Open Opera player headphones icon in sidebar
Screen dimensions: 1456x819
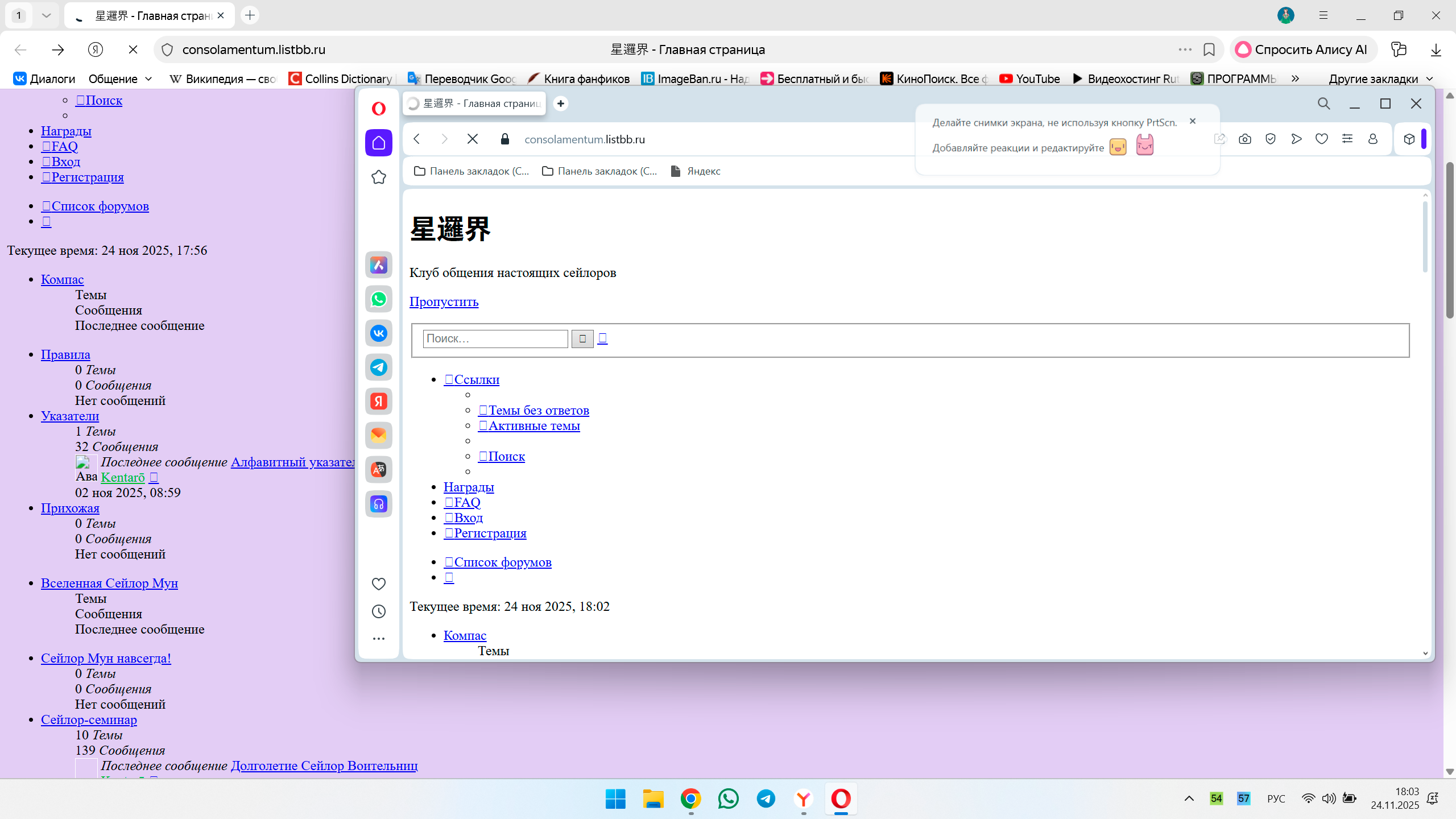tap(378, 504)
